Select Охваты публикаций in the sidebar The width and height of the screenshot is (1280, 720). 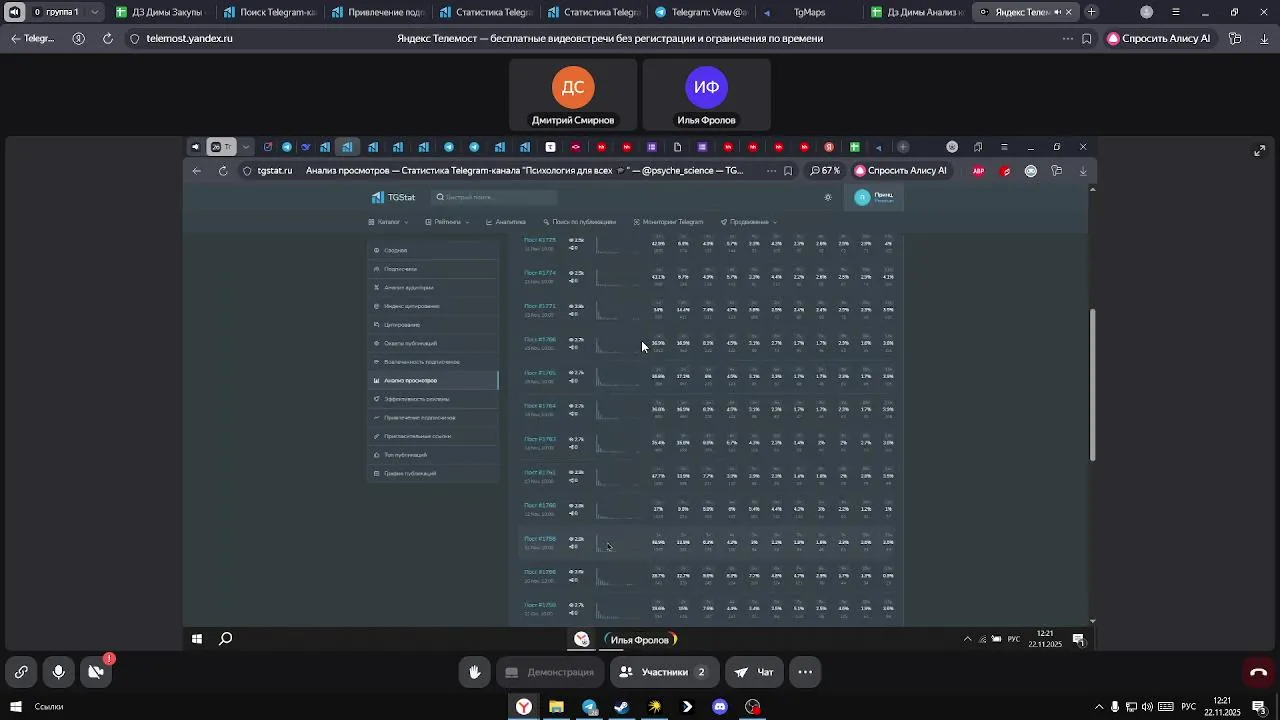click(x=433, y=343)
